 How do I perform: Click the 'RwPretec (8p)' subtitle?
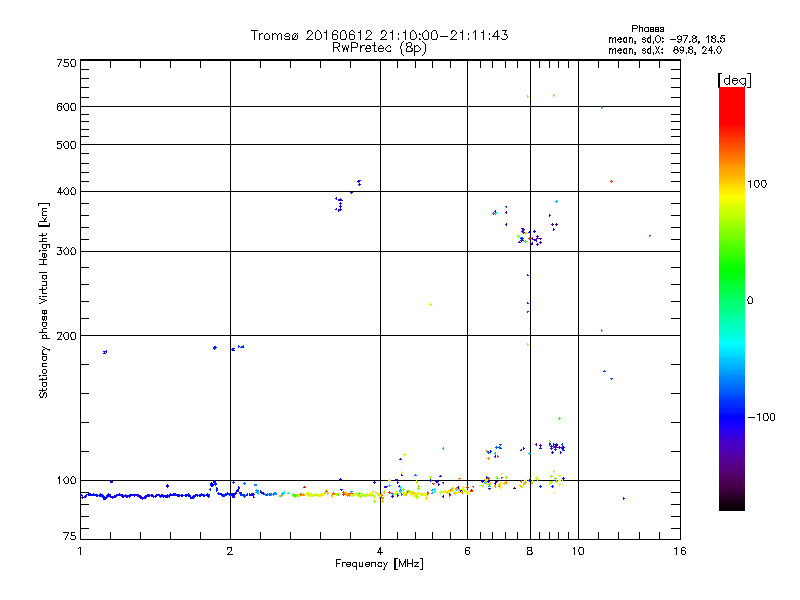pyautogui.click(x=379, y=48)
